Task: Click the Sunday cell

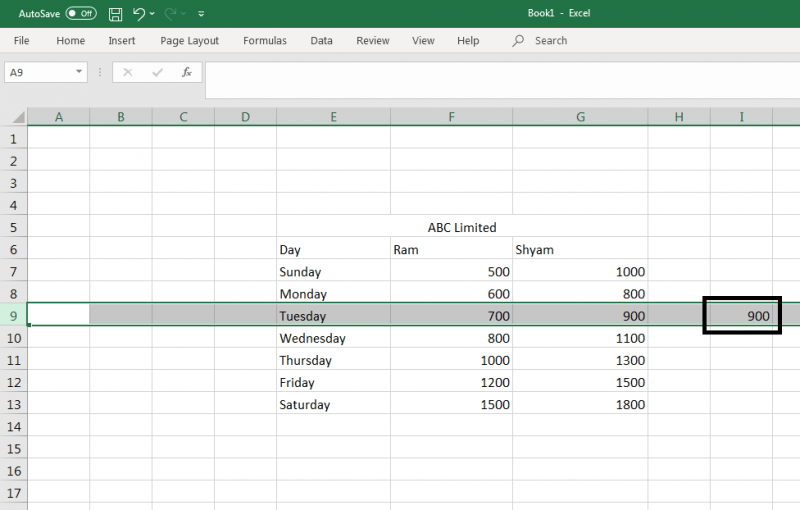Action: (333, 272)
